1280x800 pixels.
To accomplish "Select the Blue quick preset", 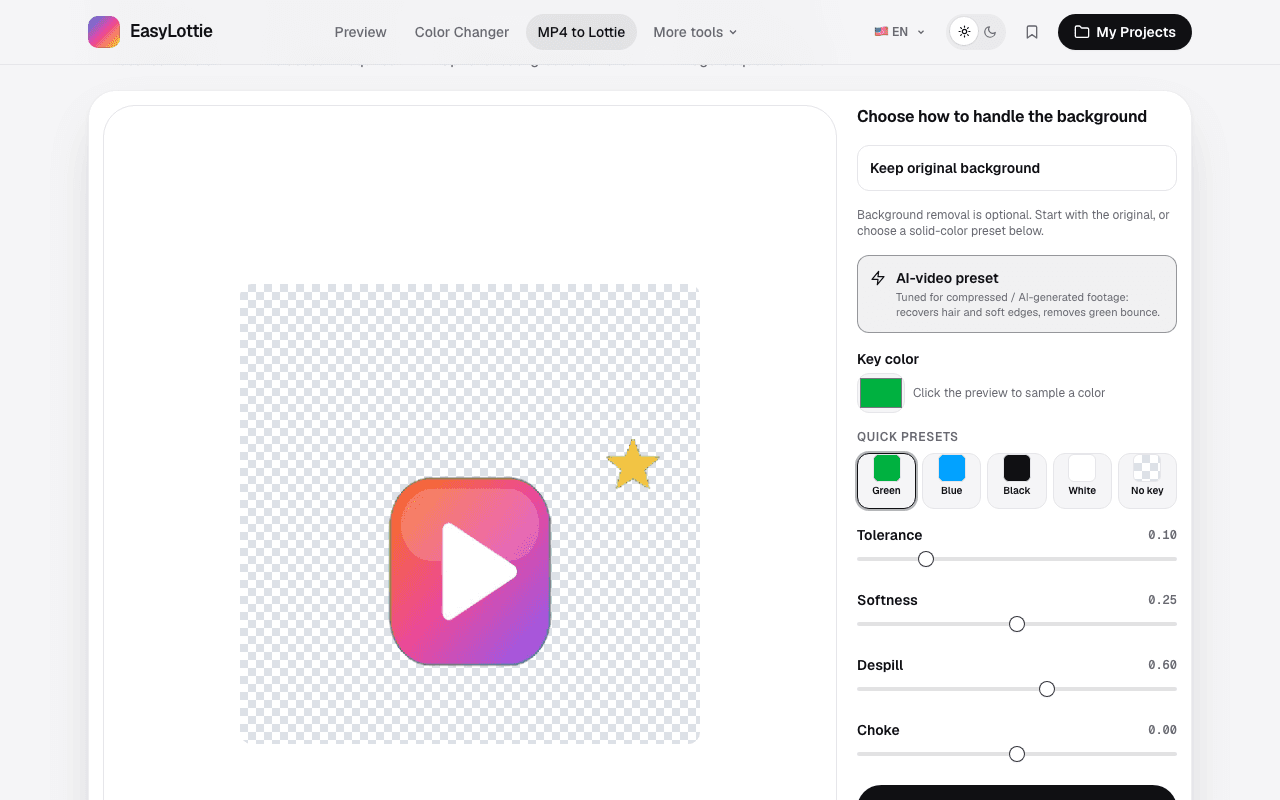I will (x=952, y=481).
